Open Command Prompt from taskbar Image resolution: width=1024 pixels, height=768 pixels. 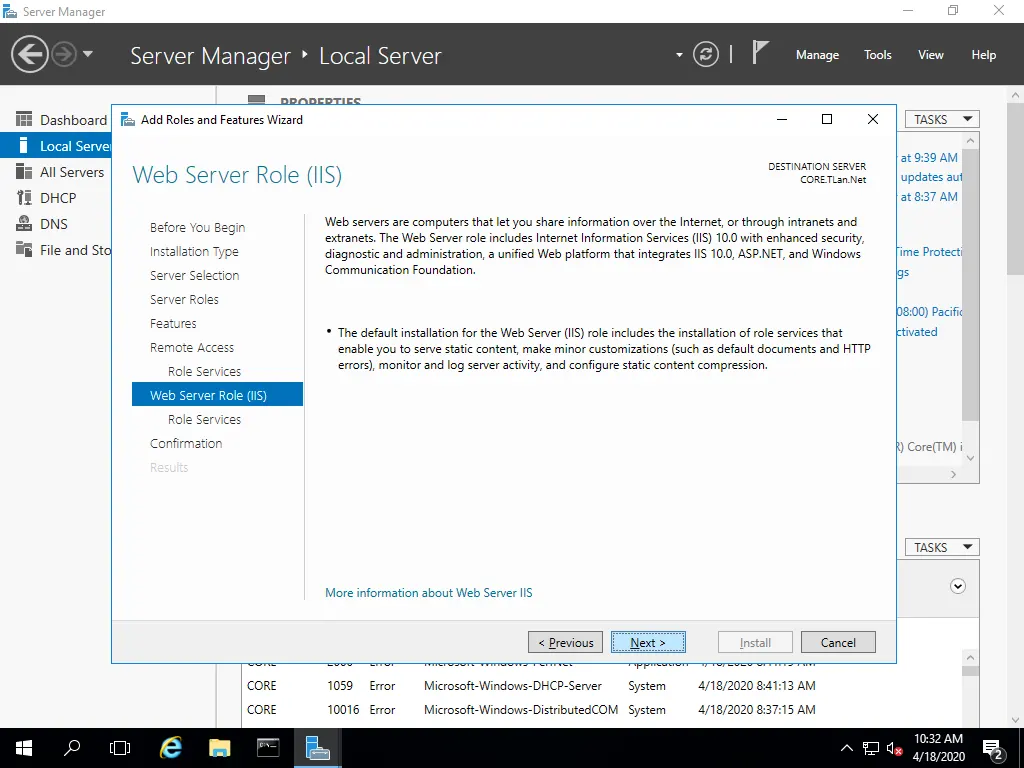pyautogui.click(x=268, y=748)
